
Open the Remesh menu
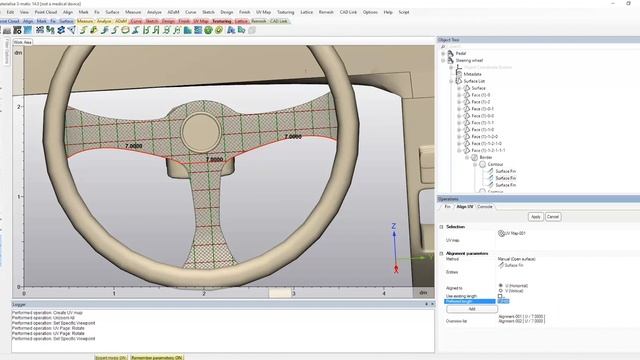(x=326, y=12)
